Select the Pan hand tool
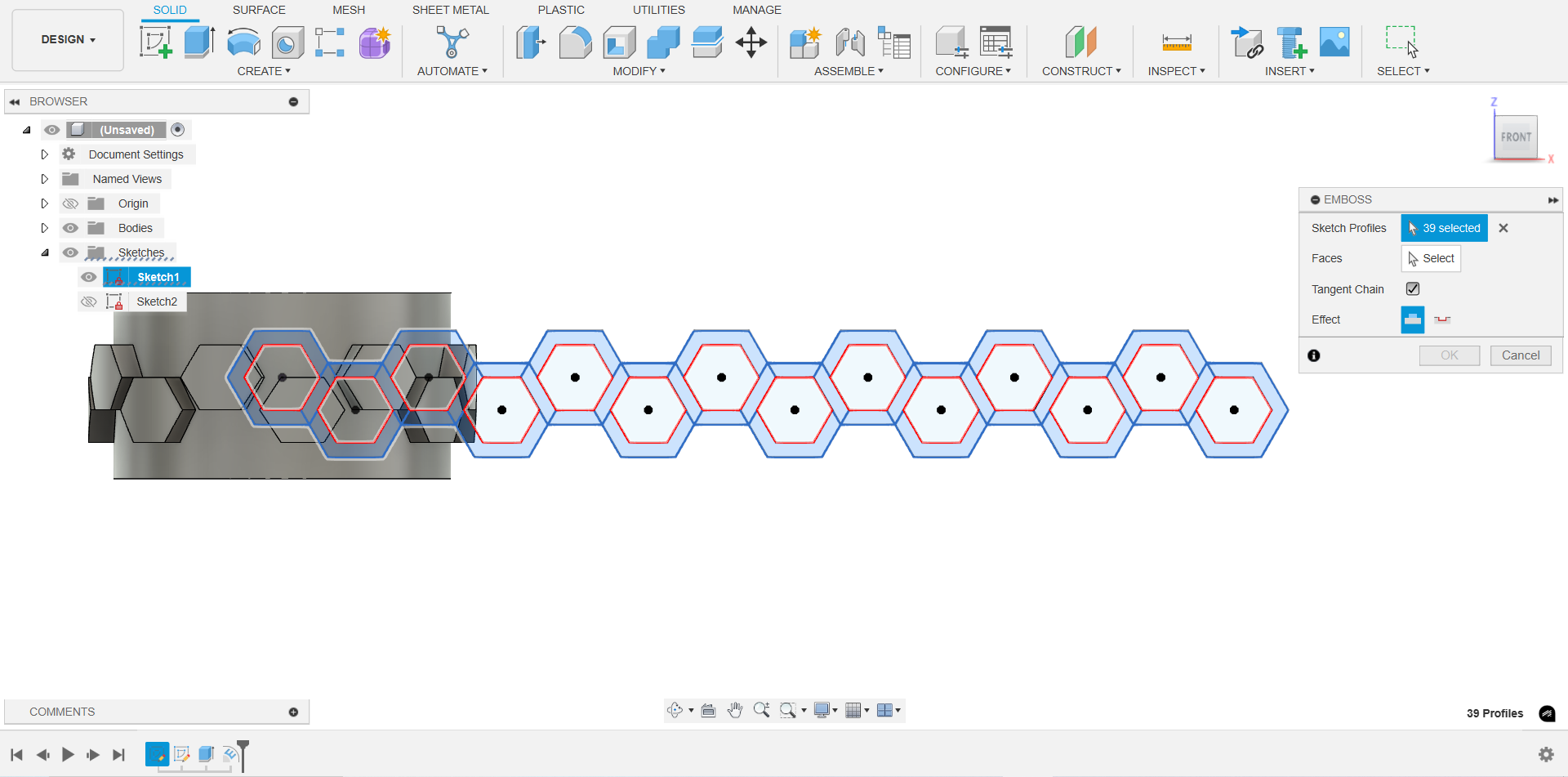This screenshot has width=1568, height=777. [x=735, y=710]
